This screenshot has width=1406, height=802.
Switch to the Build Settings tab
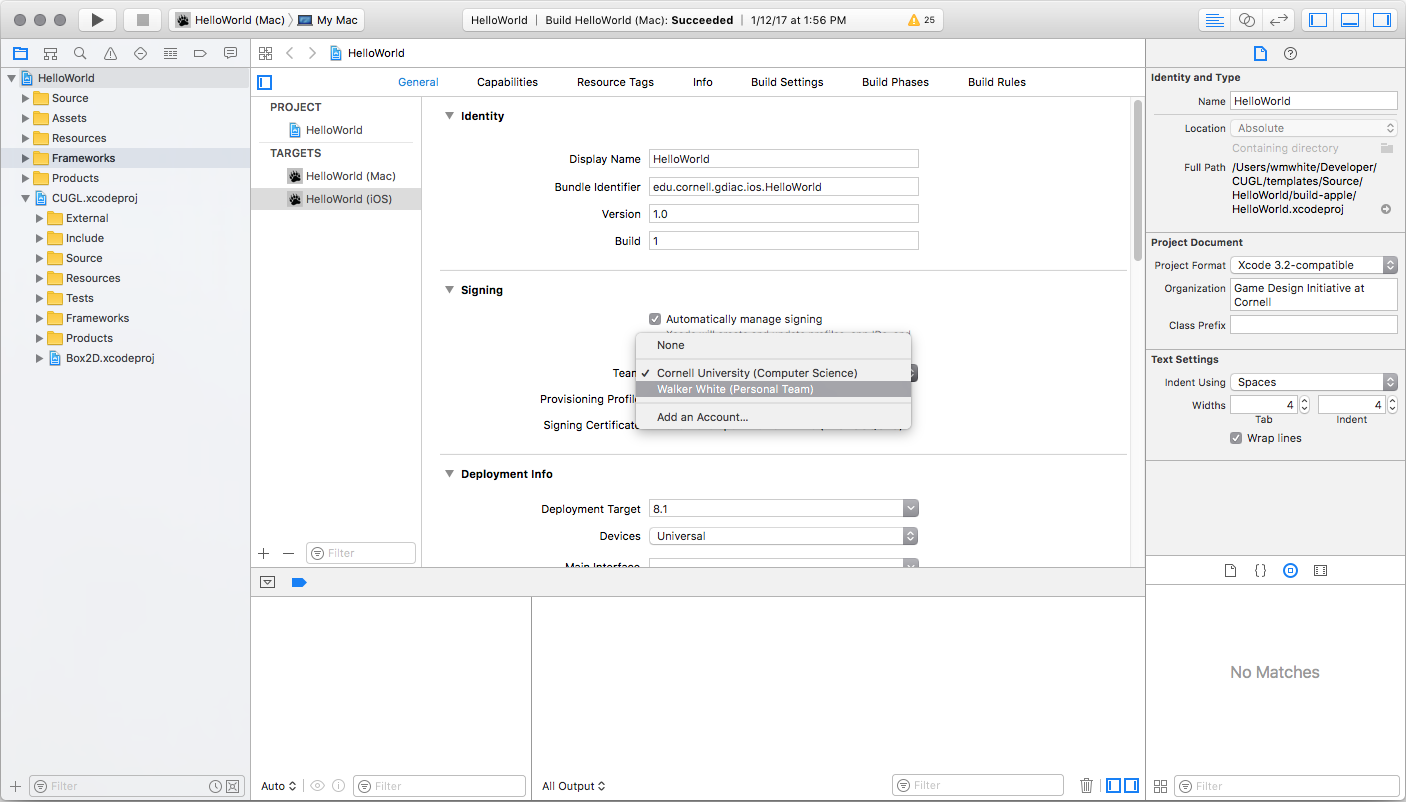coord(787,82)
